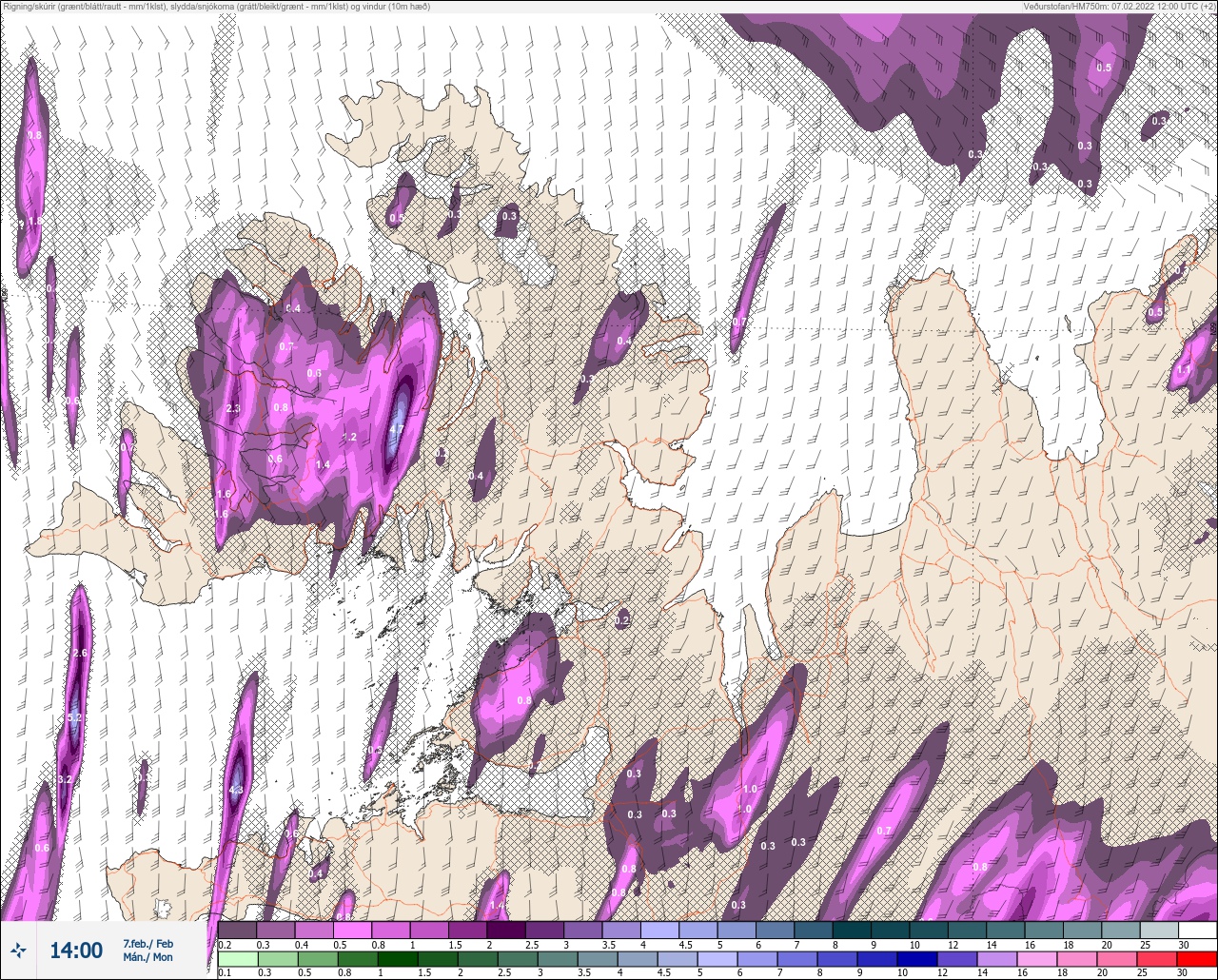Viewport: 1218px width, 980px height.
Task: Select lower legend dark green swatch labeled 1
Action: coord(397,958)
